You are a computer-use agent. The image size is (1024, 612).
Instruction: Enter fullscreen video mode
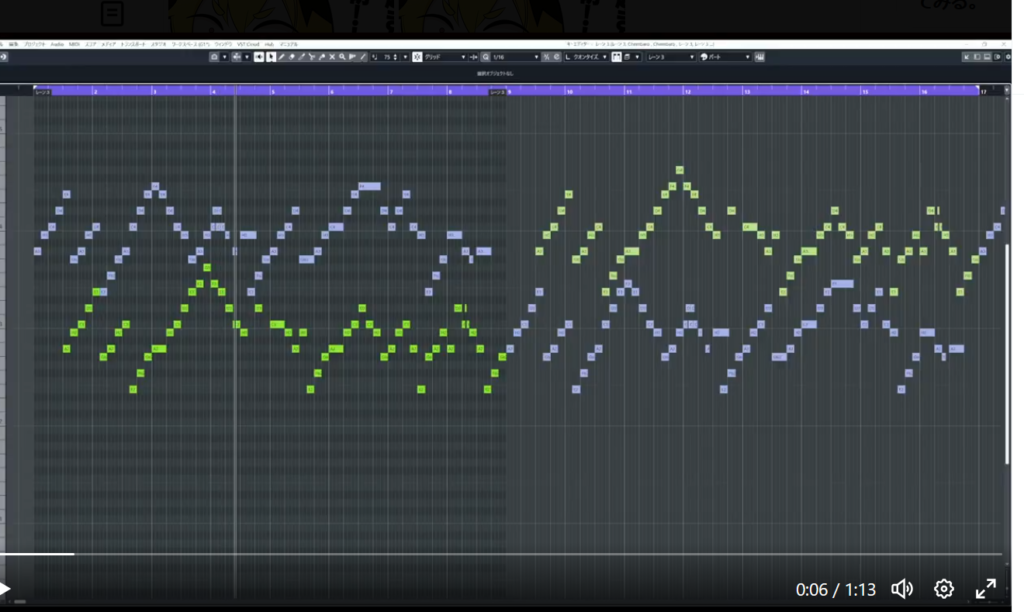click(x=985, y=589)
